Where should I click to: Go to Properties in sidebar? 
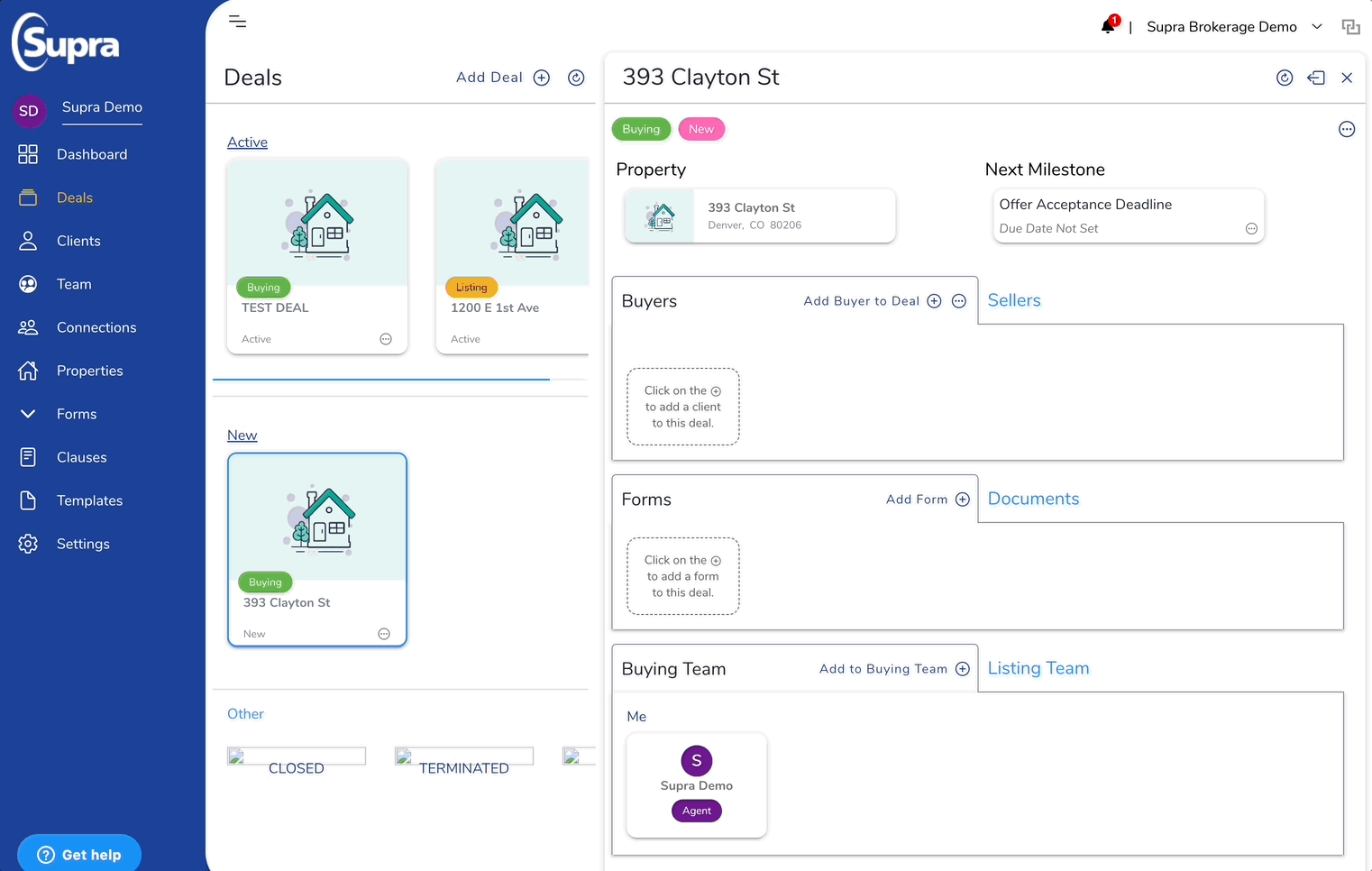click(x=90, y=371)
